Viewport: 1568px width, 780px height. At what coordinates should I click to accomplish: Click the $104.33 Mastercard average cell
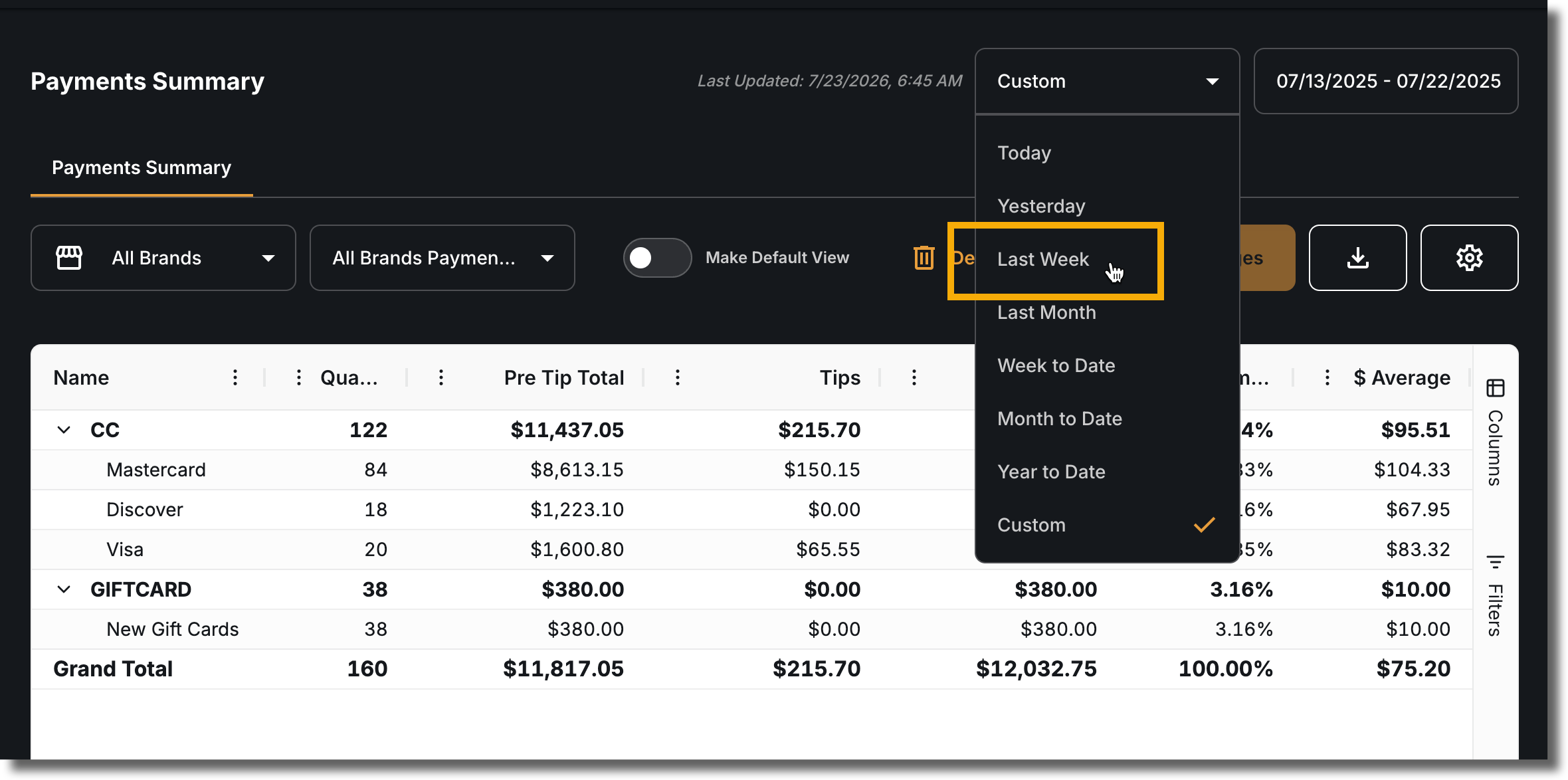(x=1412, y=470)
